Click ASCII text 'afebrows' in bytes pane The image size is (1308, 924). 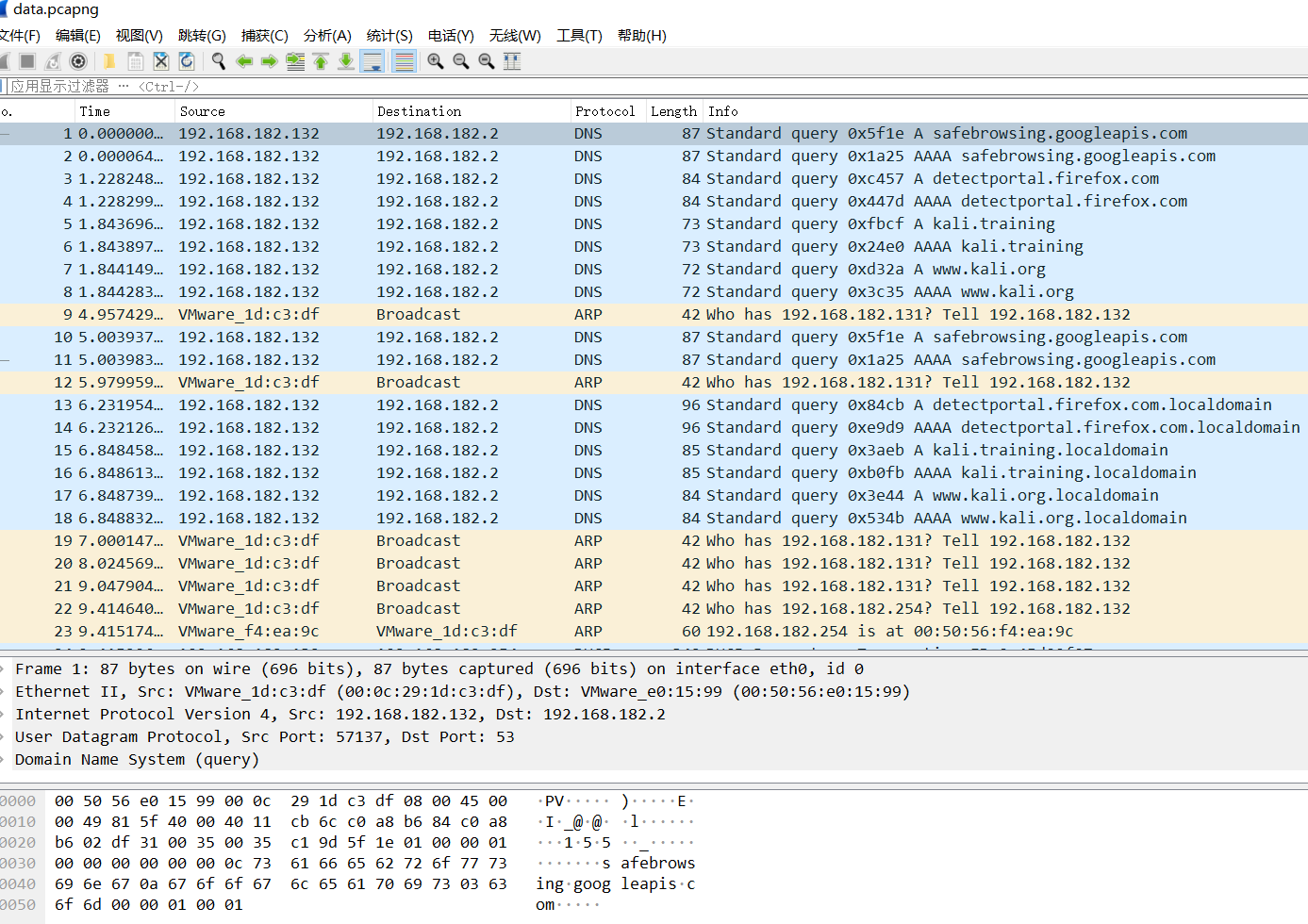pos(657,864)
